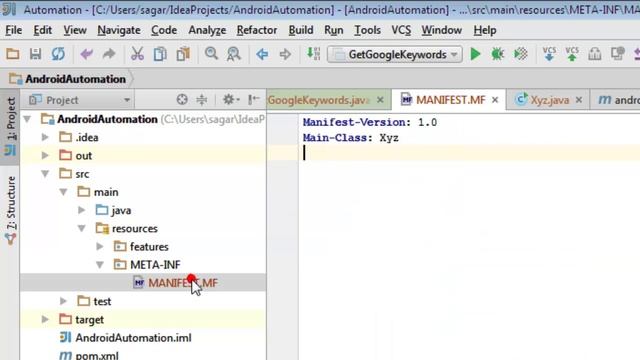Click the VCS Update Project icon
The height and width of the screenshot is (360, 640).
click(549, 54)
